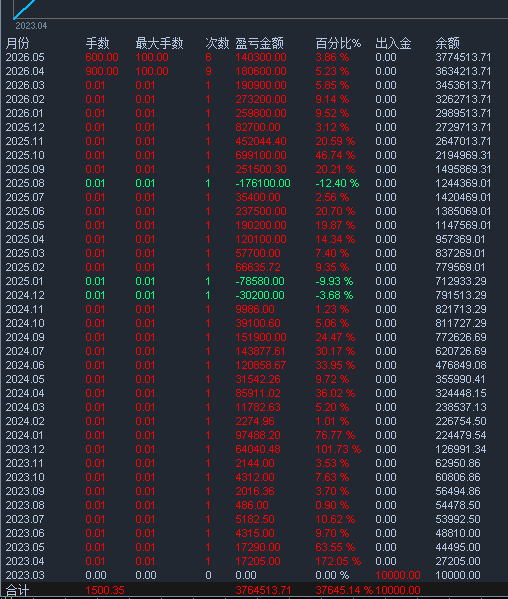Click the 盈亏金额 column header
508x599 pixels.
coord(259,43)
